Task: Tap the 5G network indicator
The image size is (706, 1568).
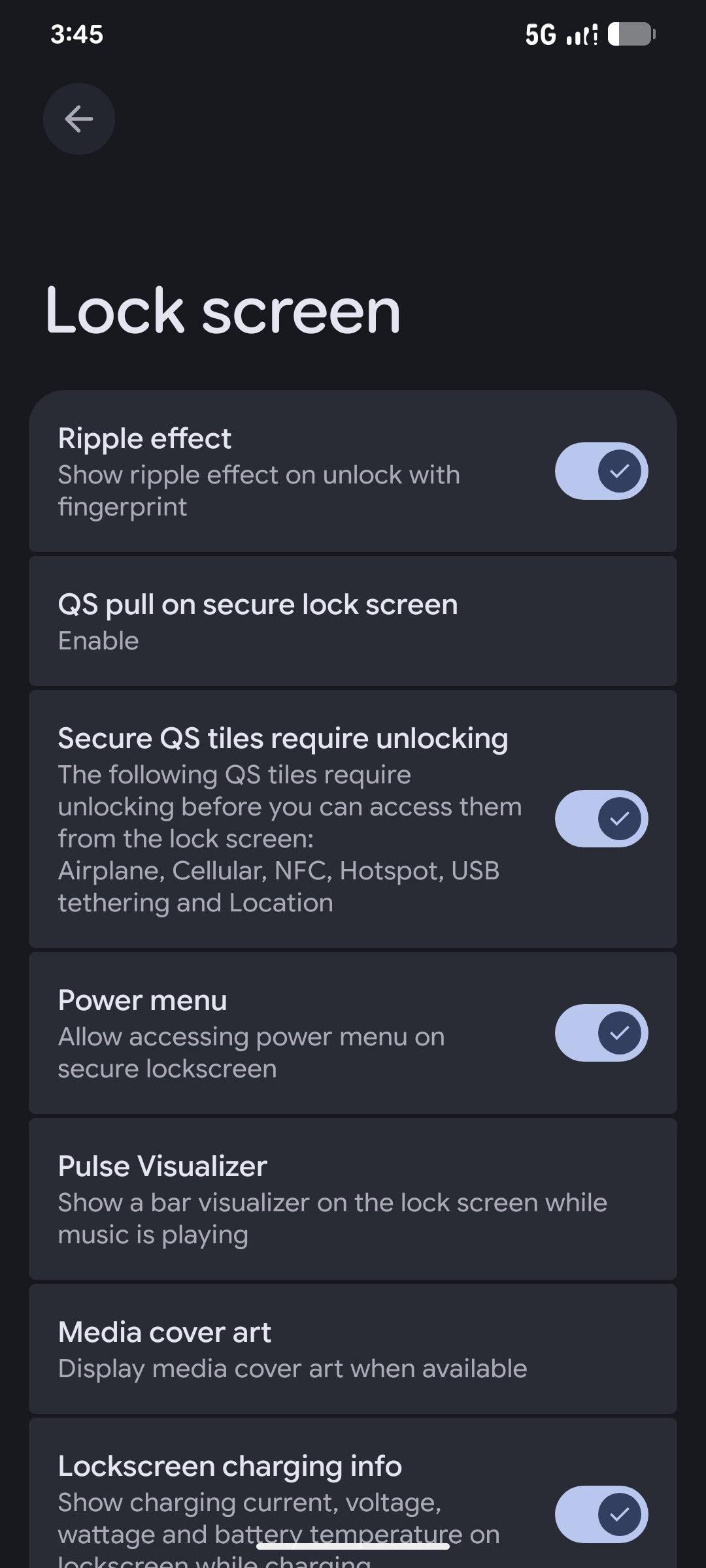Action: pos(541,35)
